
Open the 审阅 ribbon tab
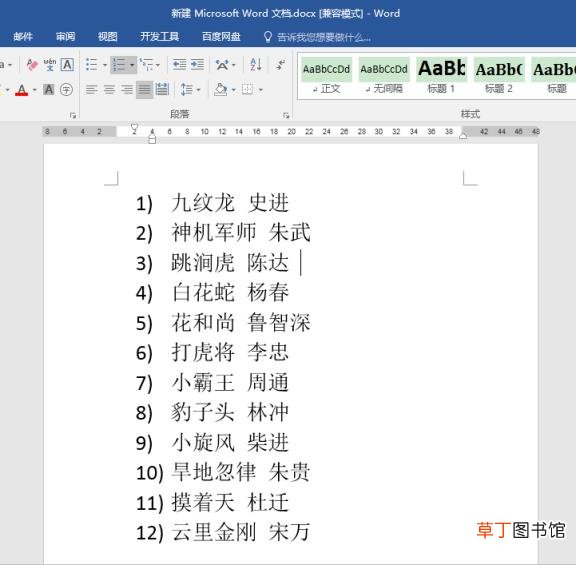click(65, 36)
